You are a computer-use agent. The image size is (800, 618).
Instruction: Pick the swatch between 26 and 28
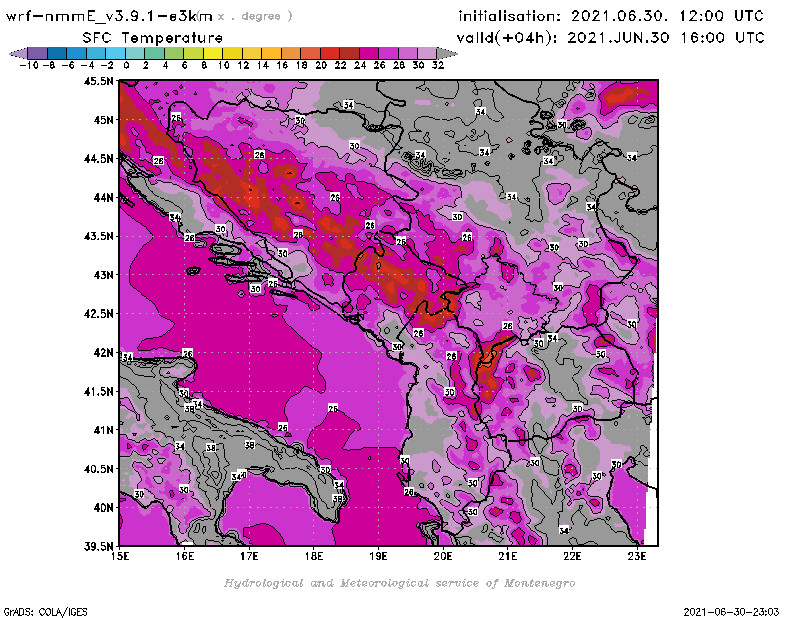pyautogui.click(x=388, y=54)
